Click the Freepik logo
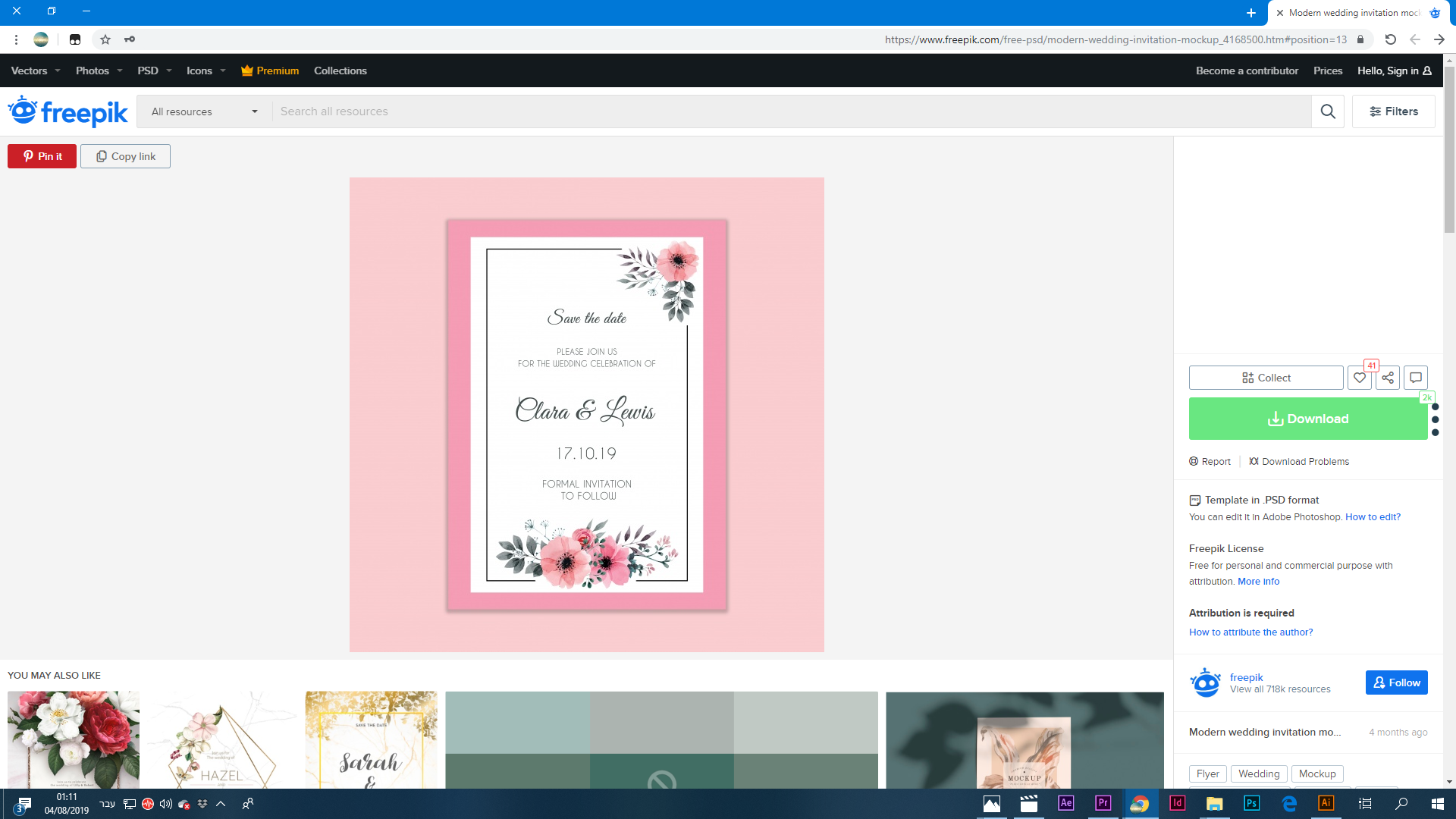1456x819 pixels. point(68,111)
